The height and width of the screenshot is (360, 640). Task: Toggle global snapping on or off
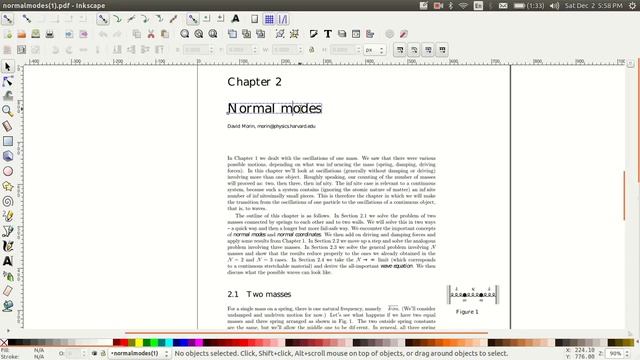tap(7, 19)
